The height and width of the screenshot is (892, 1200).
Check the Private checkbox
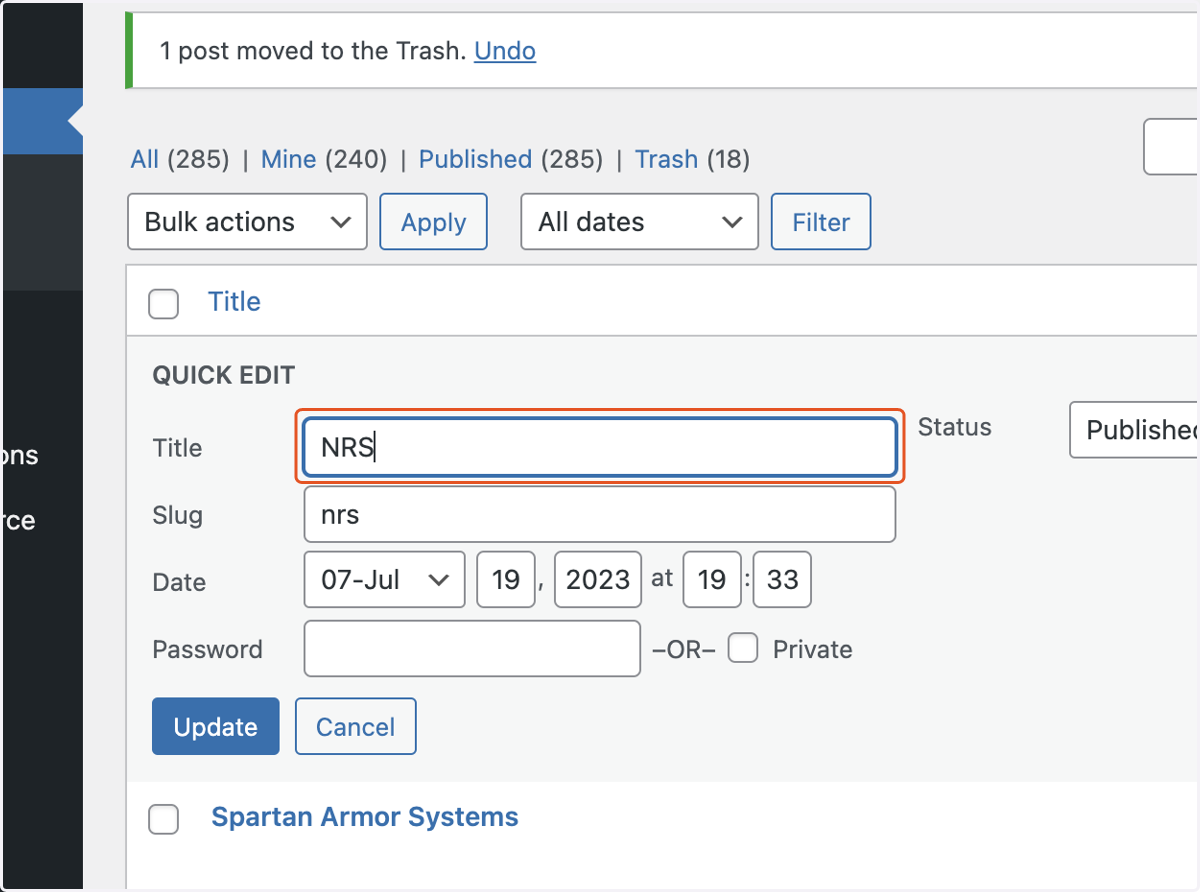[742, 649]
